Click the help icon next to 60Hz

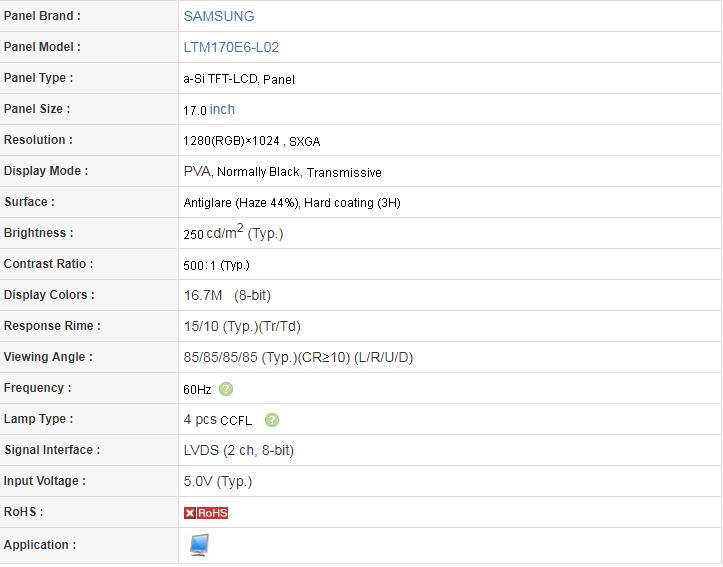[225, 389]
